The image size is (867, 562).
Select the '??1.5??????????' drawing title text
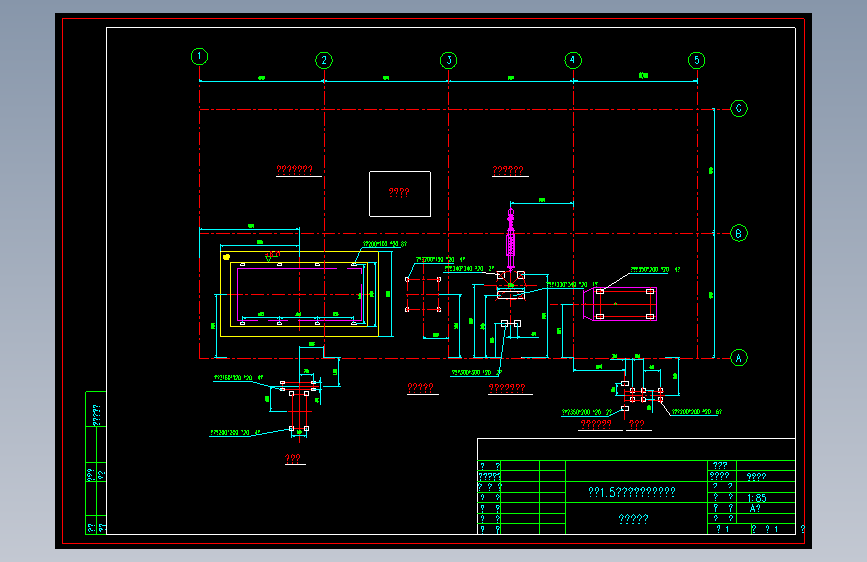632,492
